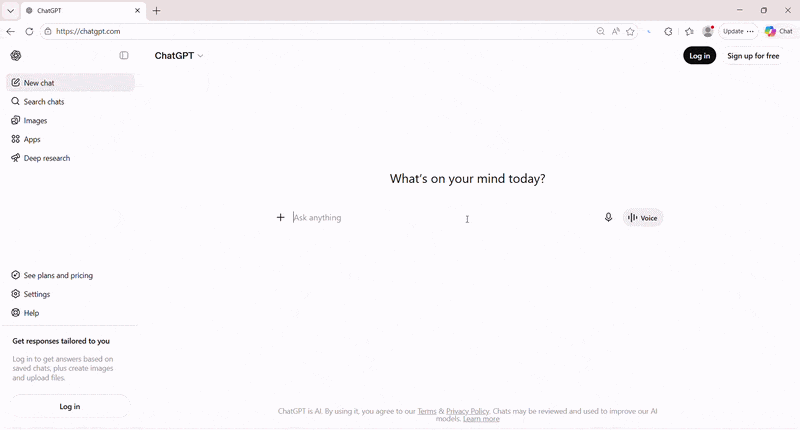Click the browser Update button

tap(738, 32)
